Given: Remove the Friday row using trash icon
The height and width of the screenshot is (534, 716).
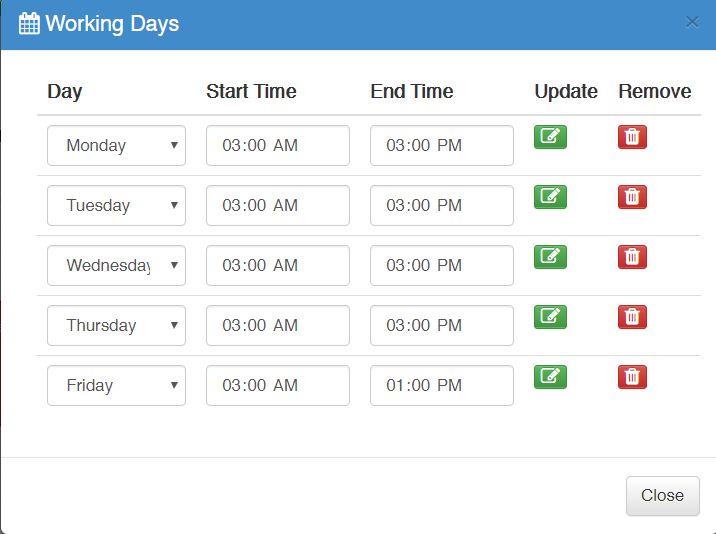Looking at the screenshot, I should tap(632, 377).
